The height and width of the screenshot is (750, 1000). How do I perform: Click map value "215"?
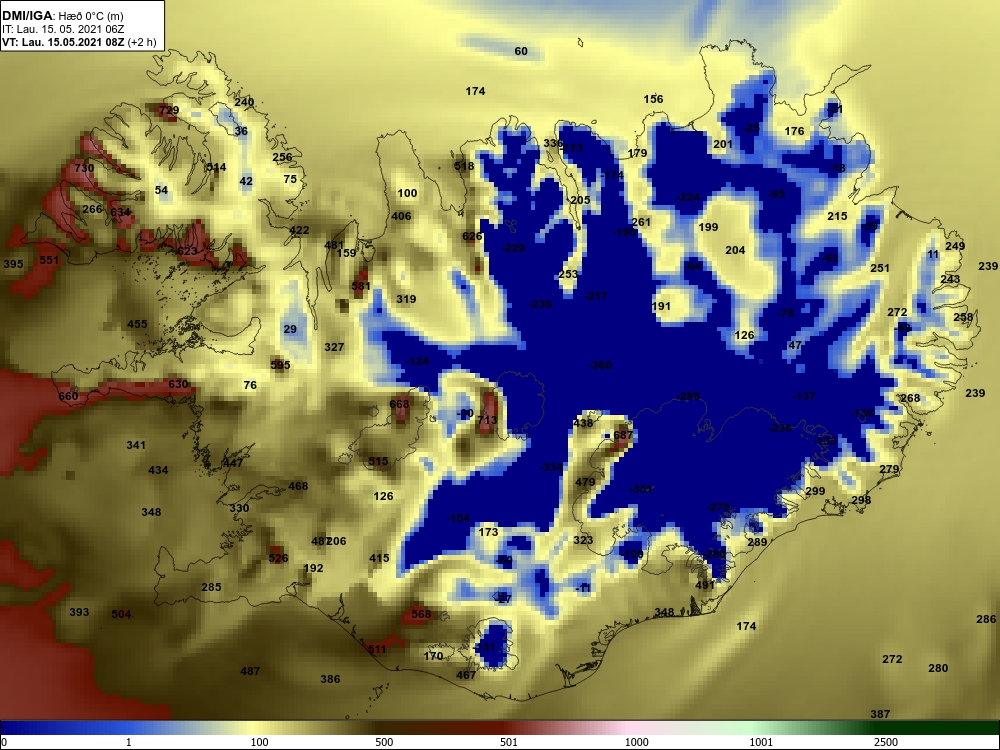[837, 216]
